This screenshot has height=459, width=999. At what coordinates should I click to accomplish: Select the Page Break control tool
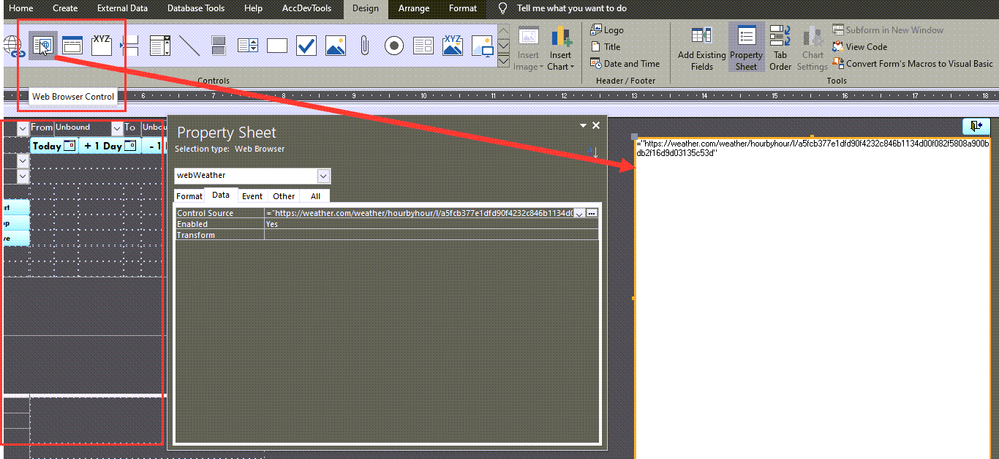[130, 46]
